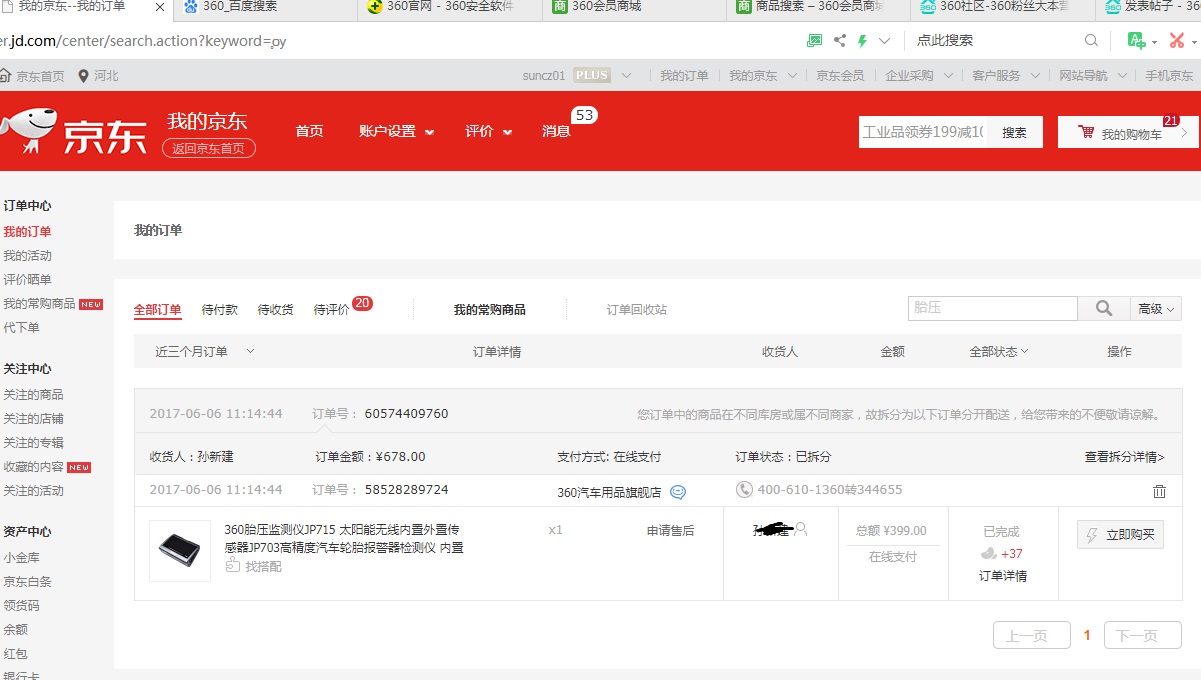Click the browser search magnifier icon

1091,41
